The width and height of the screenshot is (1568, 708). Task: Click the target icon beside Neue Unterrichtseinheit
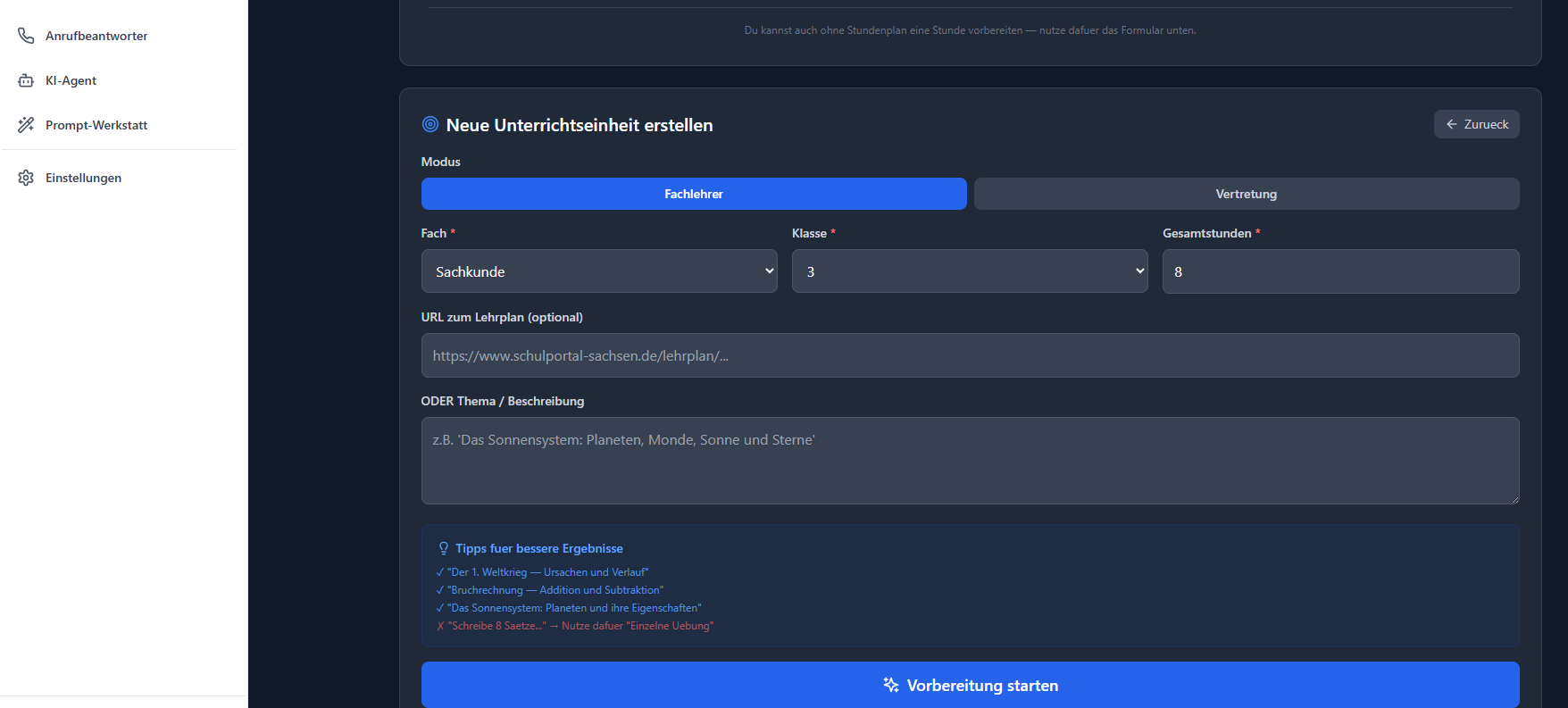pos(430,125)
